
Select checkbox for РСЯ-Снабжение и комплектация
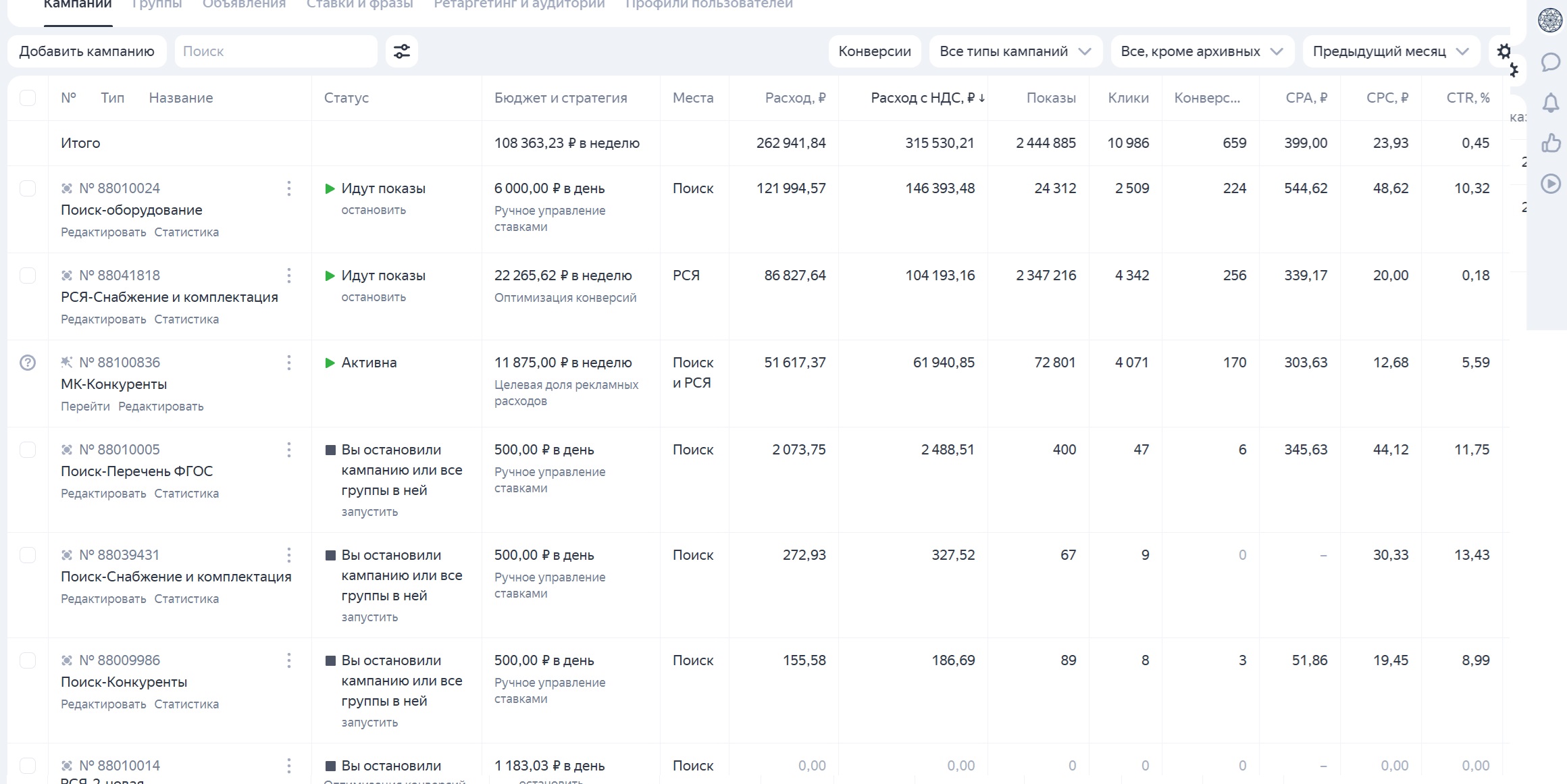tap(28, 276)
